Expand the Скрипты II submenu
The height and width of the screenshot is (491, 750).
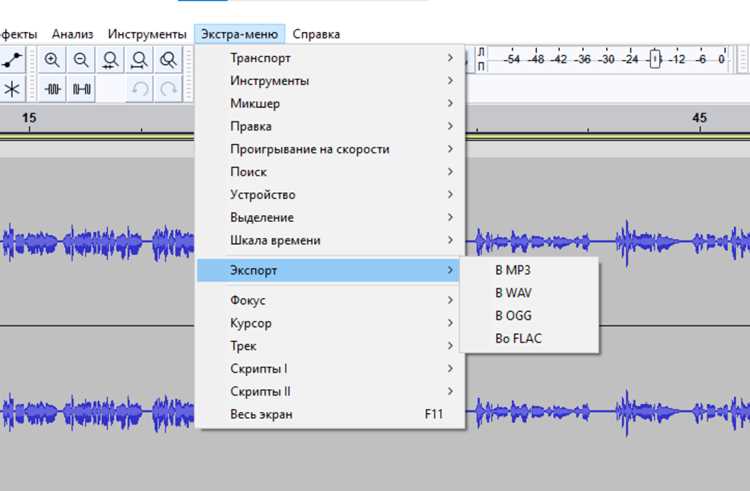click(x=330, y=392)
